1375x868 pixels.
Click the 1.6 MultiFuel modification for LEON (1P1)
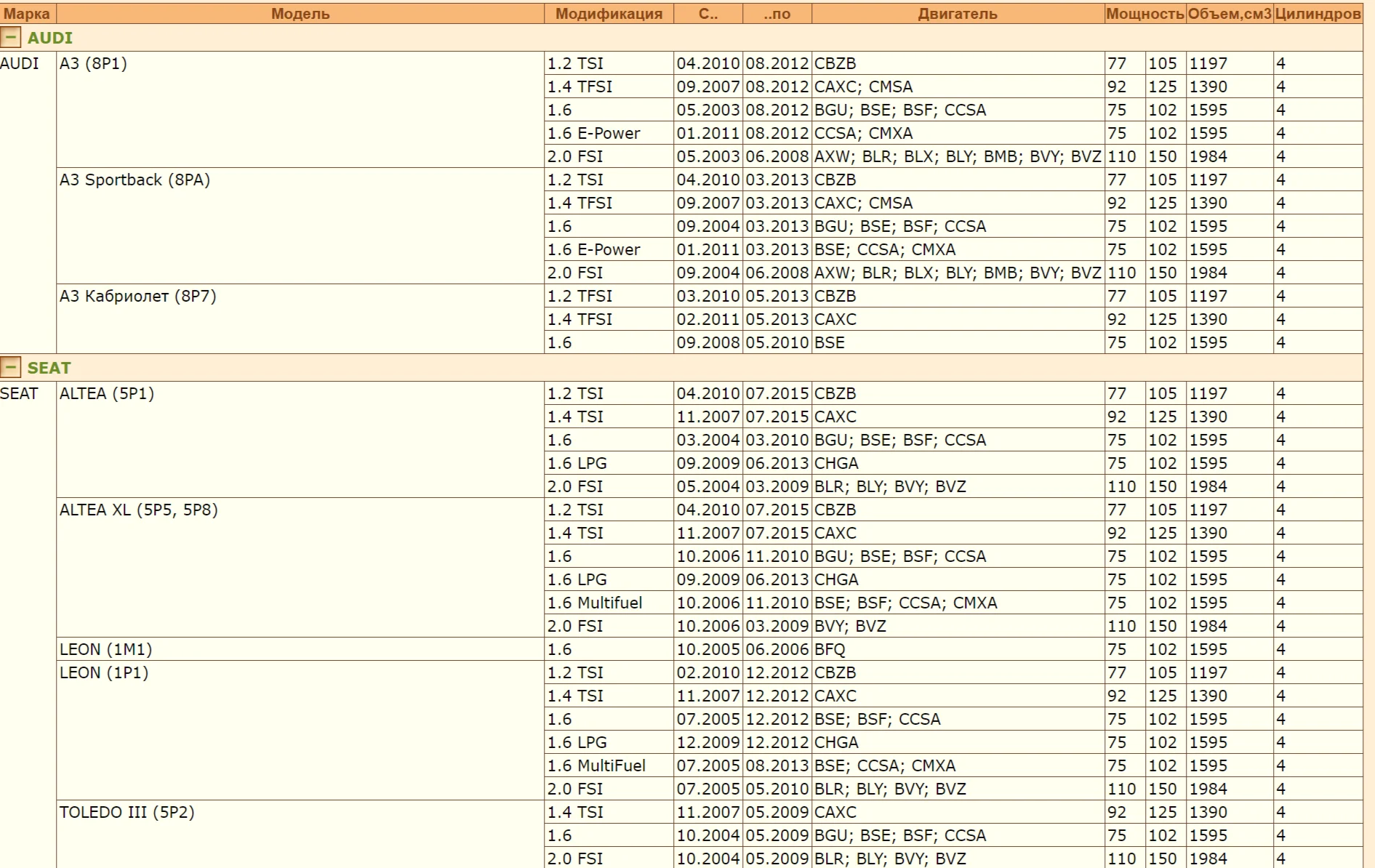coord(609,765)
